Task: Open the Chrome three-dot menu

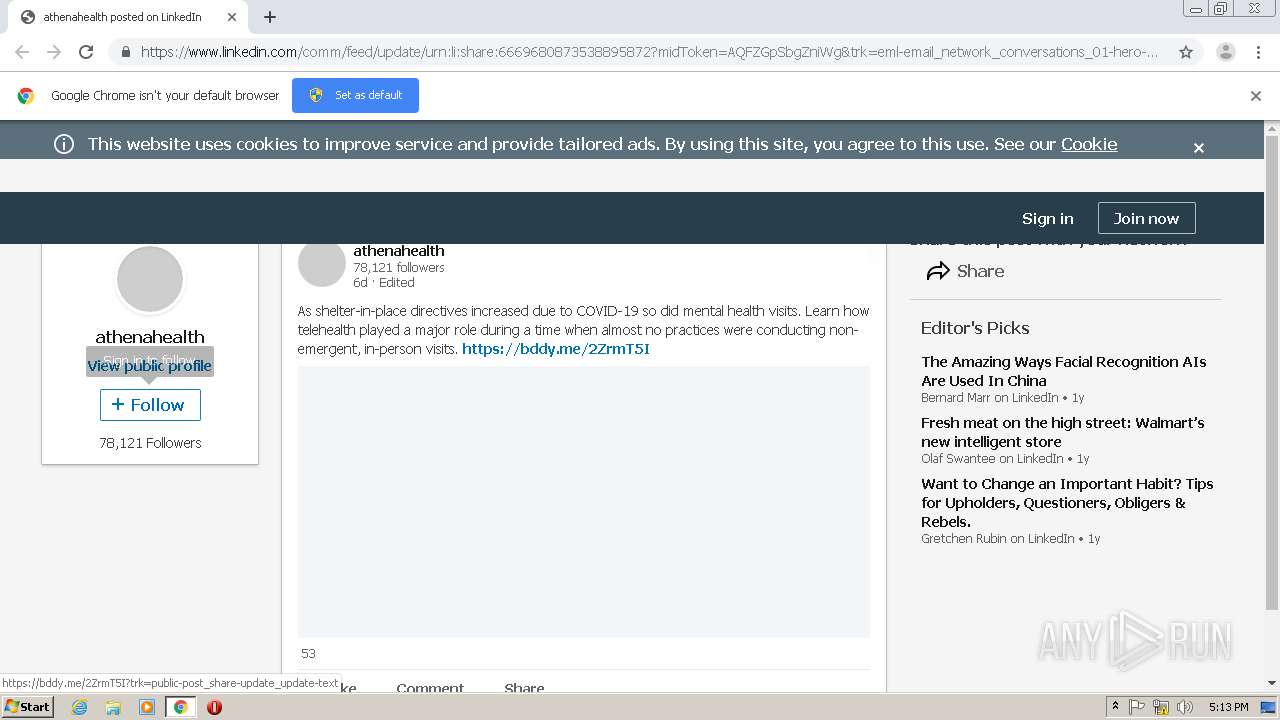Action: (x=1258, y=52)
